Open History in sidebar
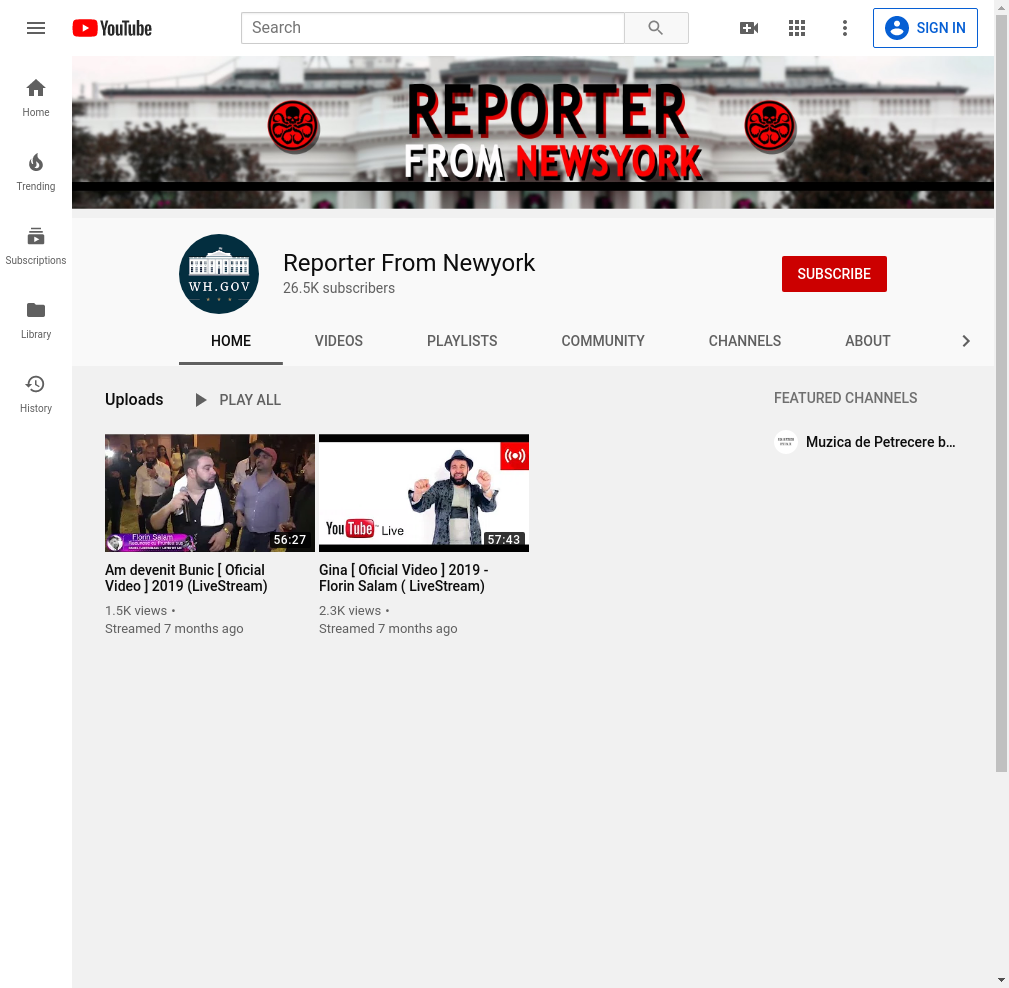The height and width of the screenshot is (988, 1009). coord(36,394)
